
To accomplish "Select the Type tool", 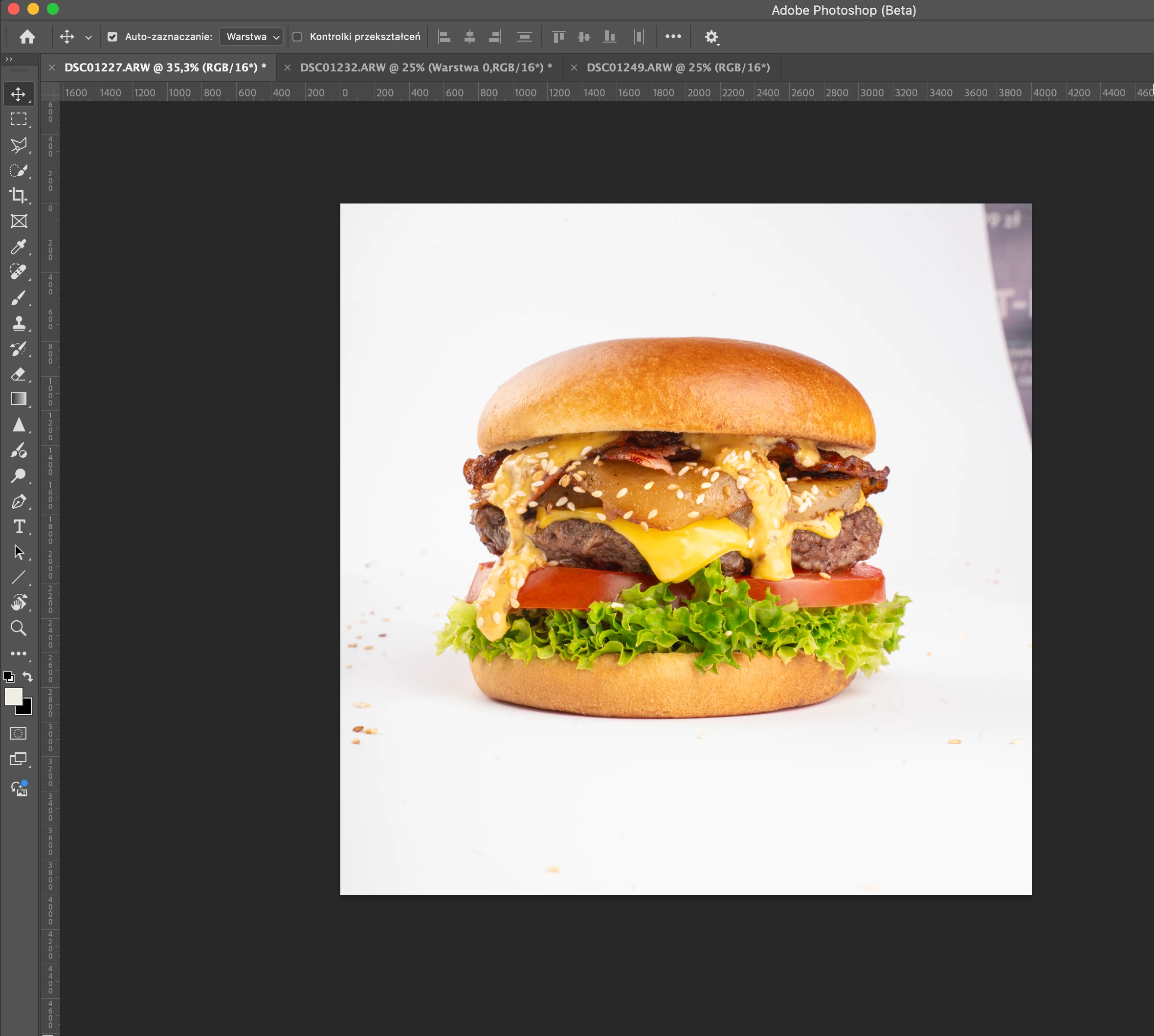I will pos(18,526).
